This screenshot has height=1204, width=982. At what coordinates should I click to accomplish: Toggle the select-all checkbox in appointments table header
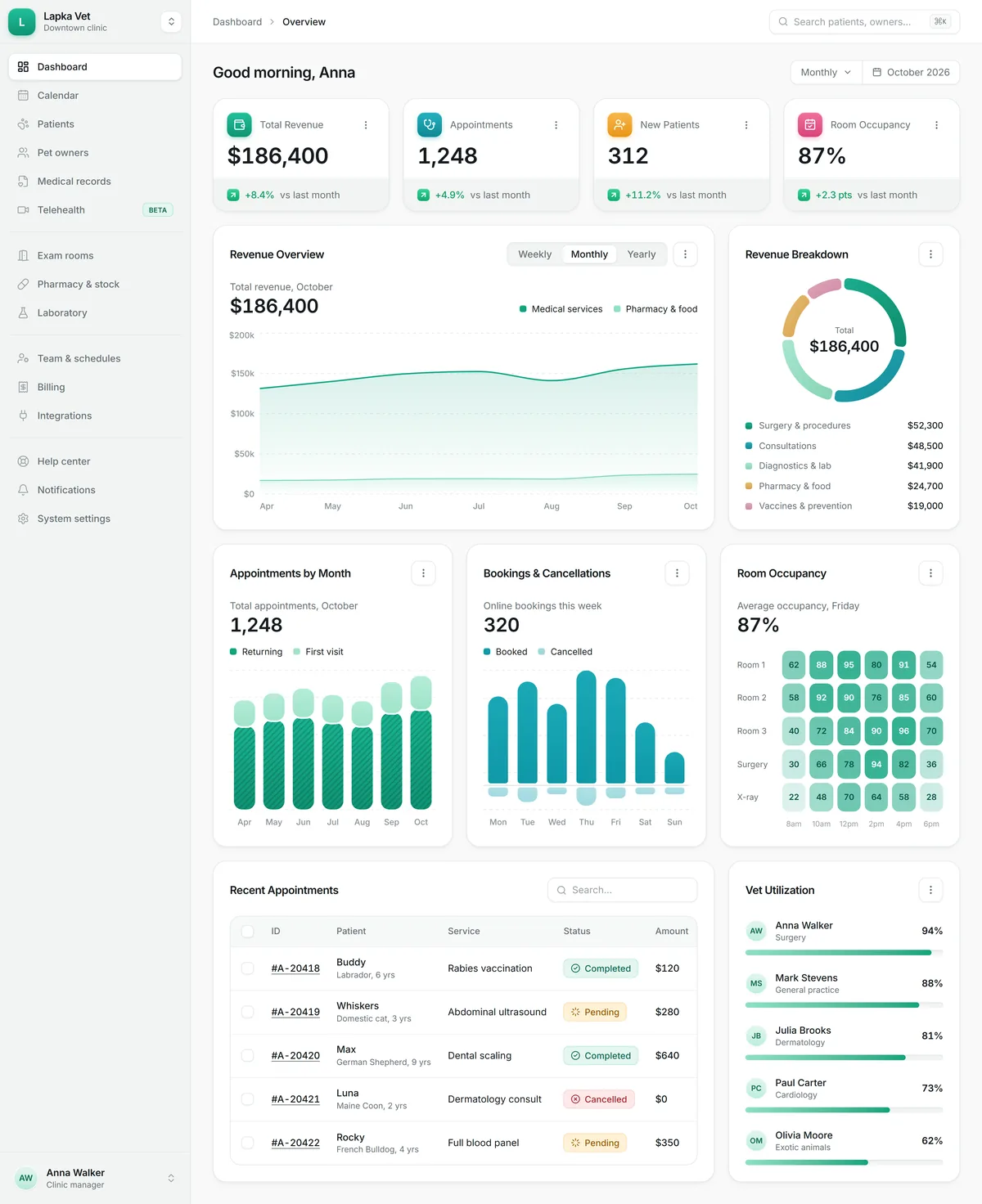pyautogui.click(x=247, y=932)
